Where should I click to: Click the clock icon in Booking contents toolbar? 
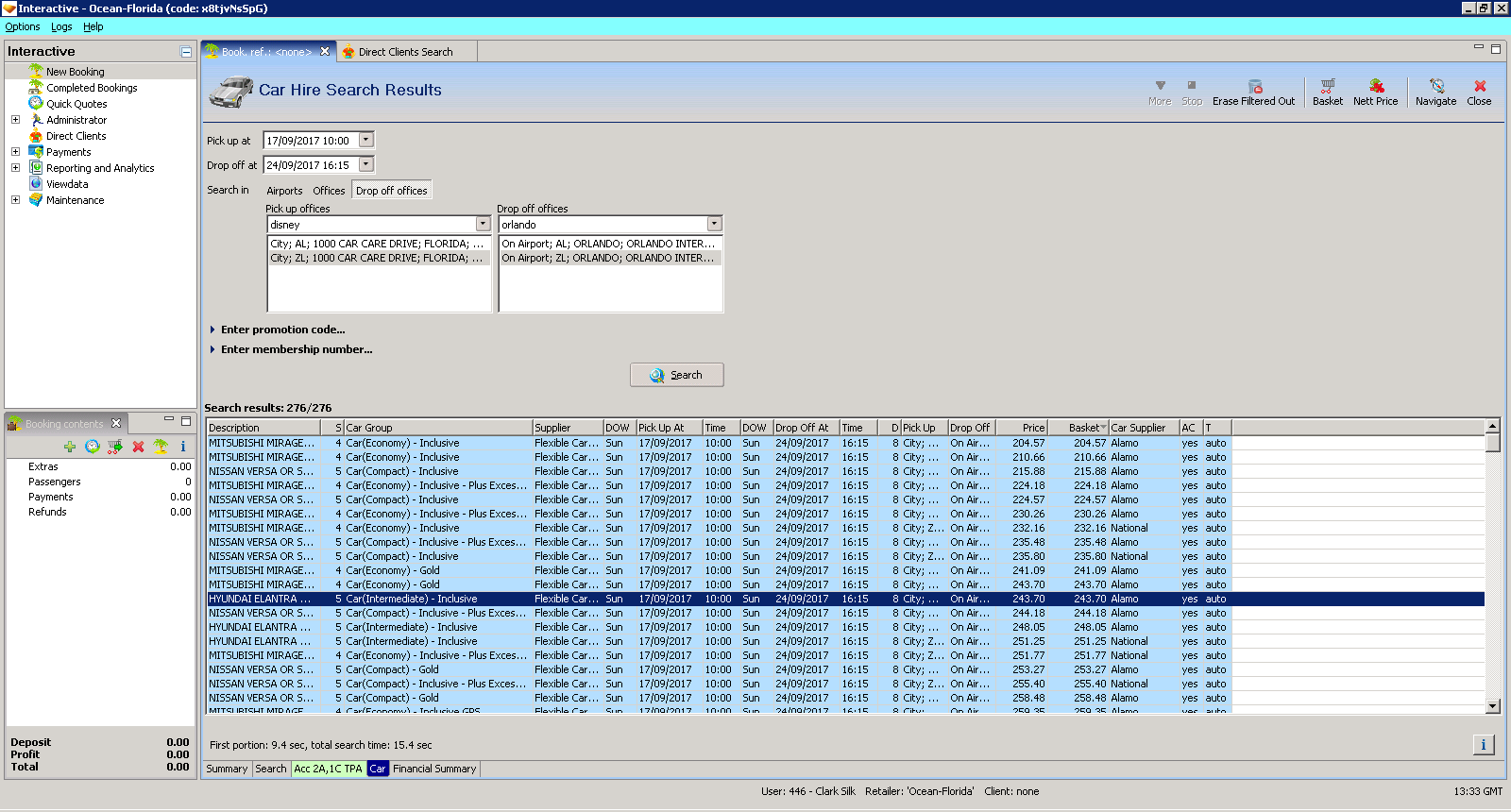click(93, 447)
